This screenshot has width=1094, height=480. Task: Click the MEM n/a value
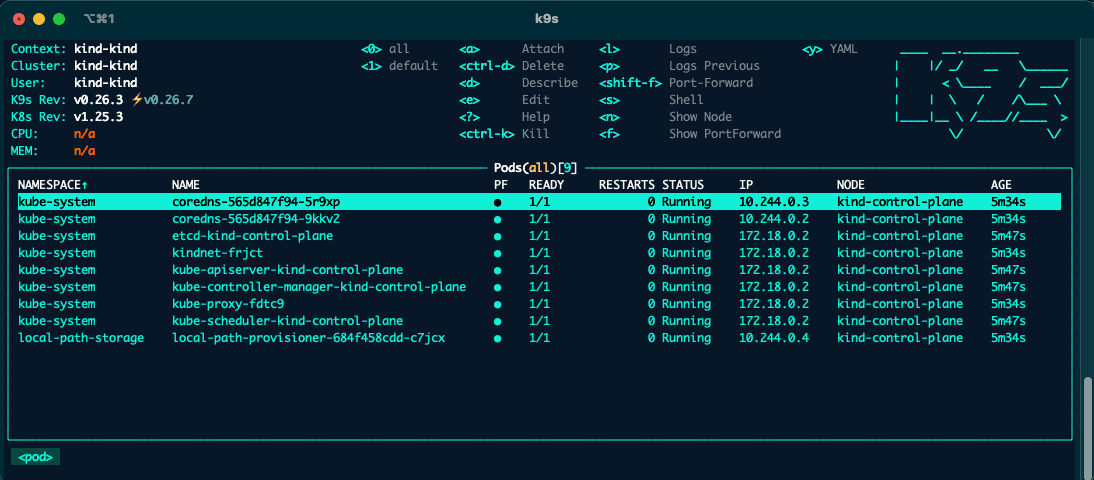(84, 151)
